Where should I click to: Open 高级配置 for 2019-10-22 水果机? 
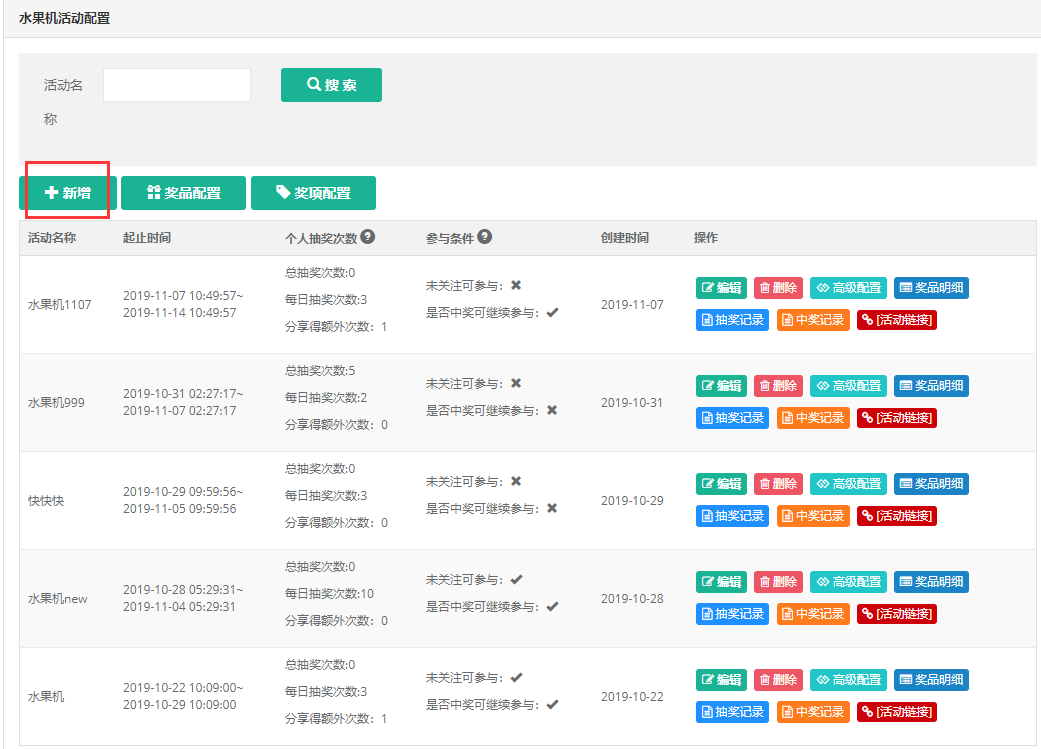(x=848, y=680)
